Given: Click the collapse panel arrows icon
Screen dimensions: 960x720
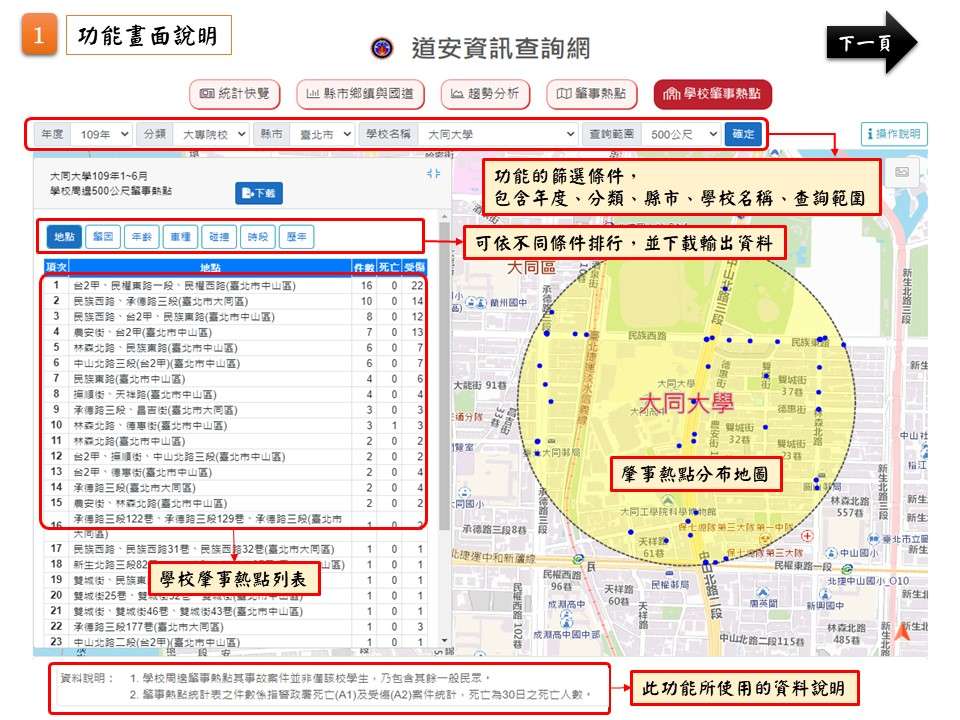Looking at the screenshot, I should click(433, 174).
